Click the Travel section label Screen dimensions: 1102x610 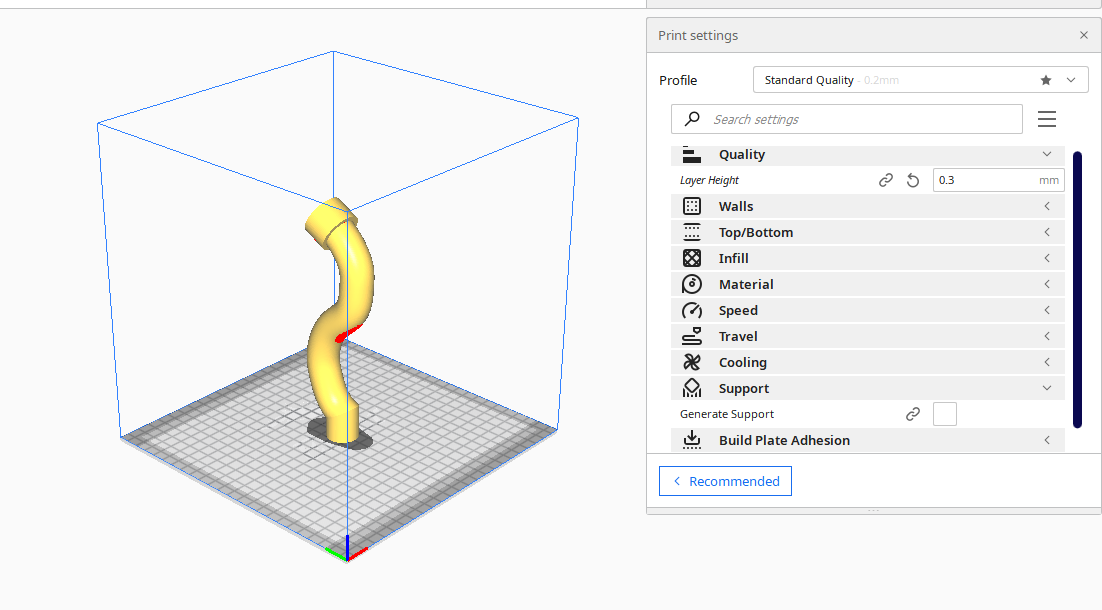[738, 337]
